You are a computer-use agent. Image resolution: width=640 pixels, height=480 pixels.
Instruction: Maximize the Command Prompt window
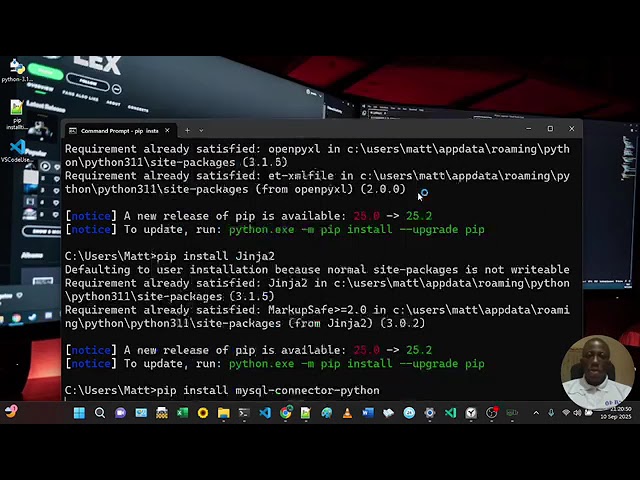click(550, 129)
